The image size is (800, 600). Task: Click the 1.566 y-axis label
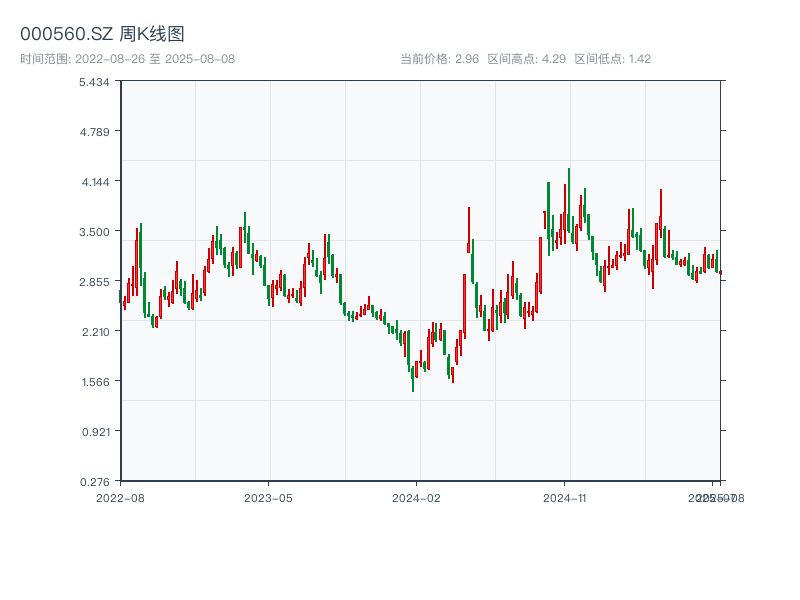pyautogui.click(x=95, y=382)
